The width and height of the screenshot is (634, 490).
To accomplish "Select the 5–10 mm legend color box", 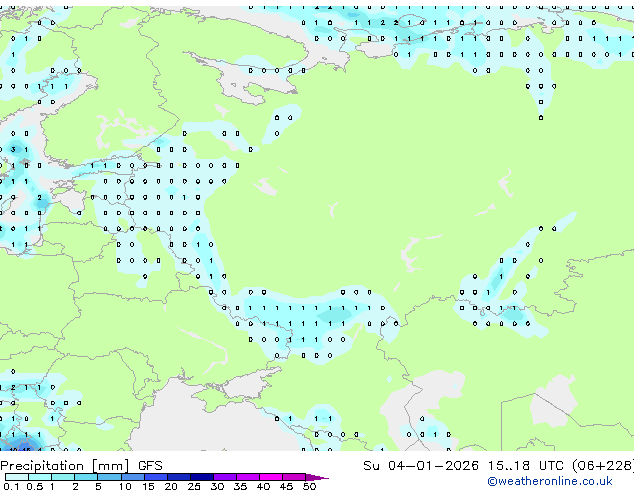I will click(x=109, y=477).
